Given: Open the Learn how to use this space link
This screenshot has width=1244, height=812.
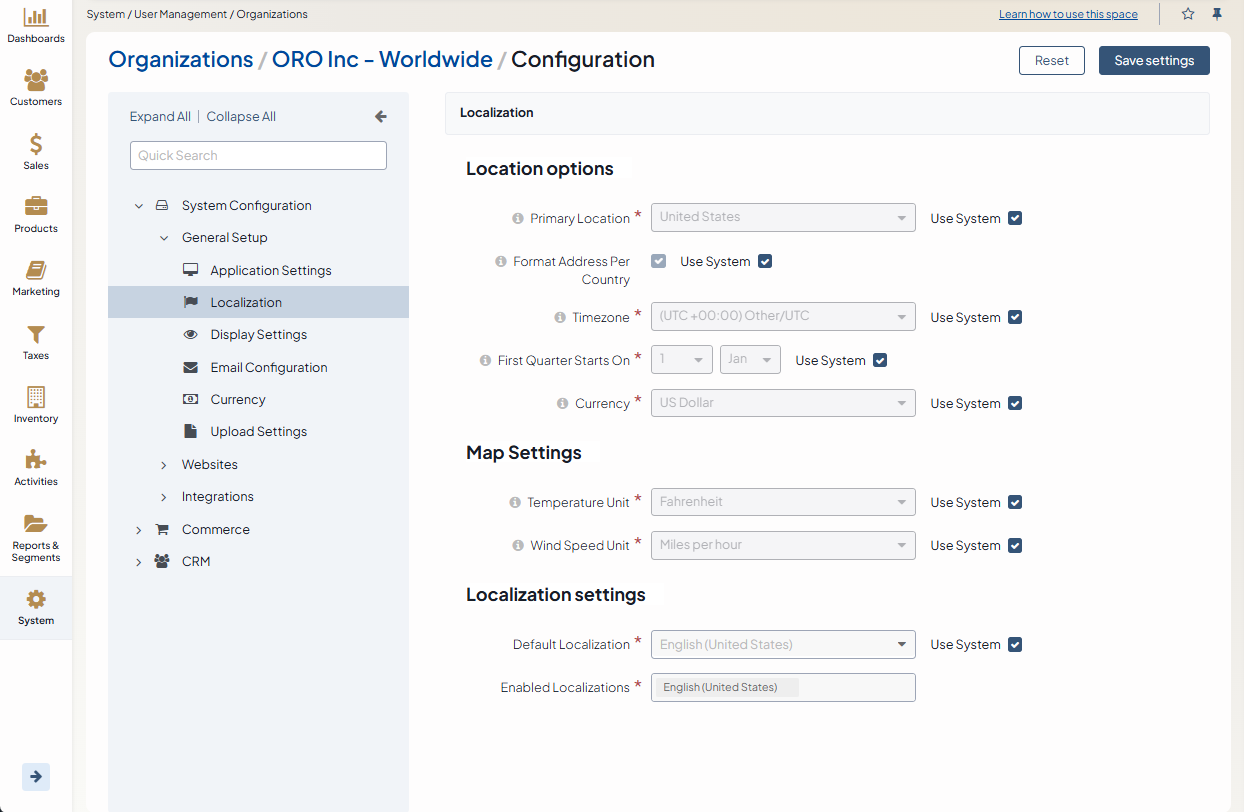Looking at the screenshot, I should [1068, 15].
